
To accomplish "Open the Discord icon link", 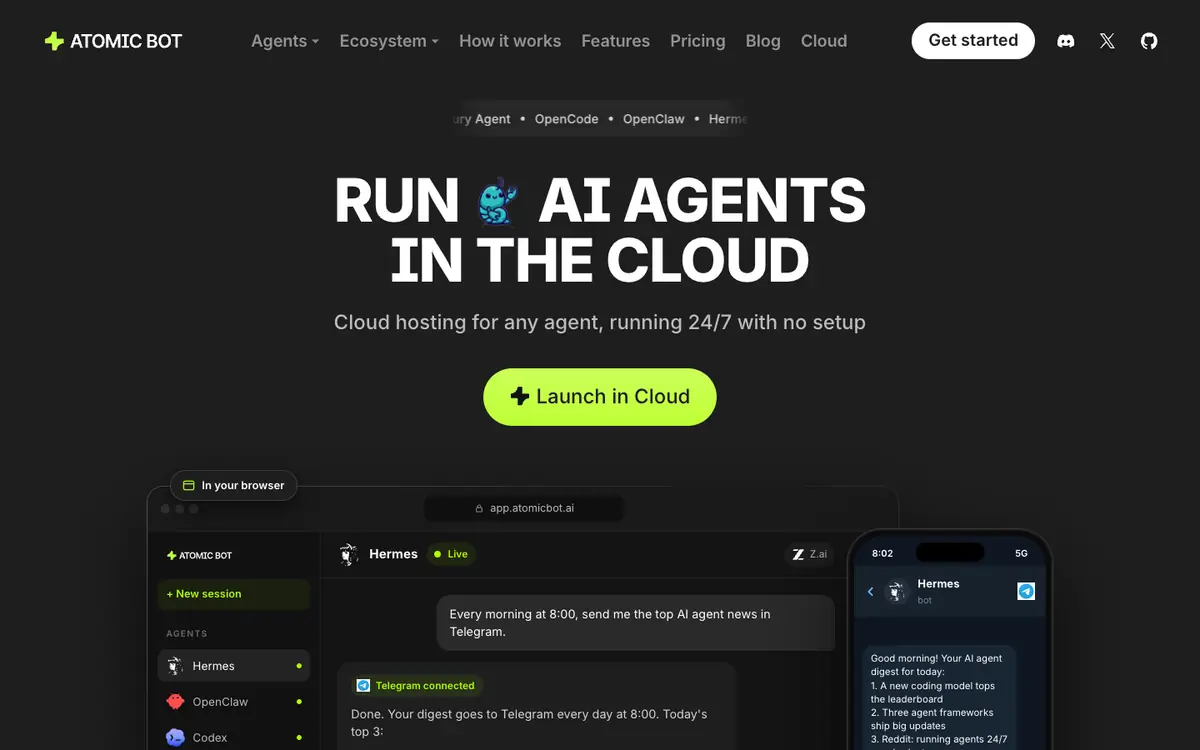I will pos(1066,41).
